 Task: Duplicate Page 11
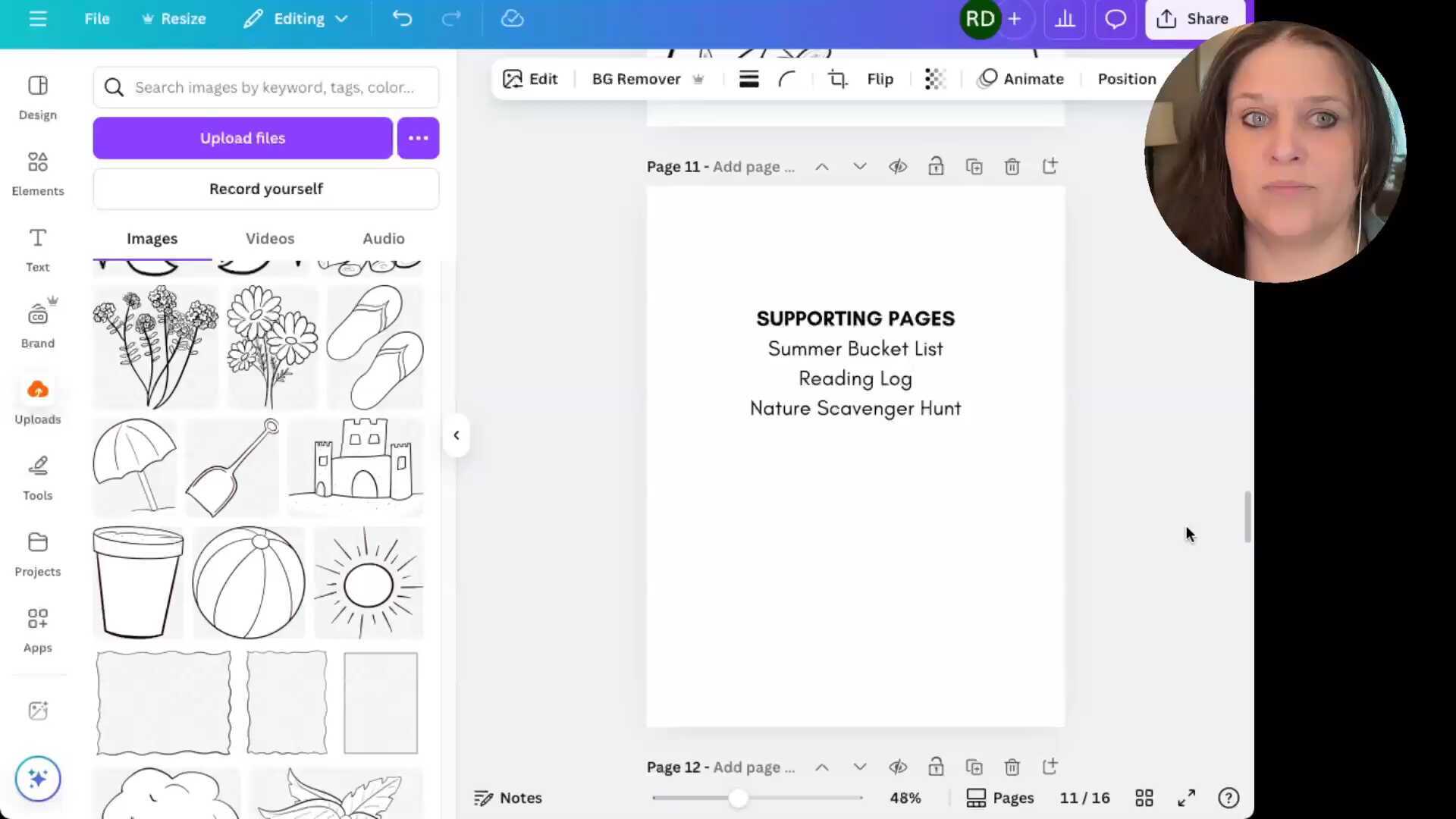pyautogui.click(x=974, y=167)
